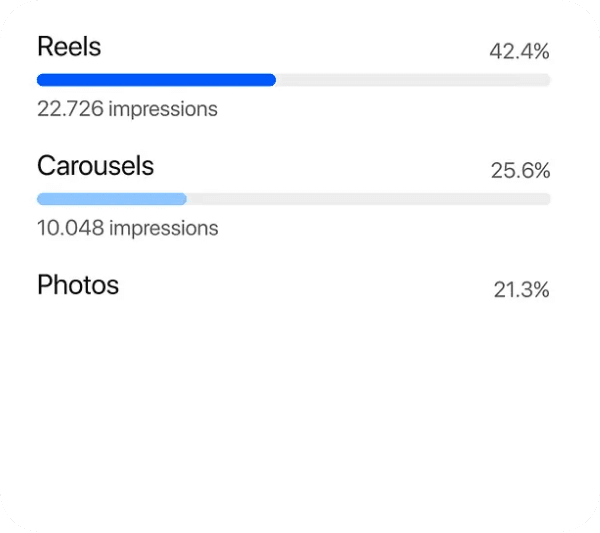The height and width of the screenshot is (533, 600).
Task: Click the far right end of Reels track
Action: pyautogui.click(x=546, y=80)
